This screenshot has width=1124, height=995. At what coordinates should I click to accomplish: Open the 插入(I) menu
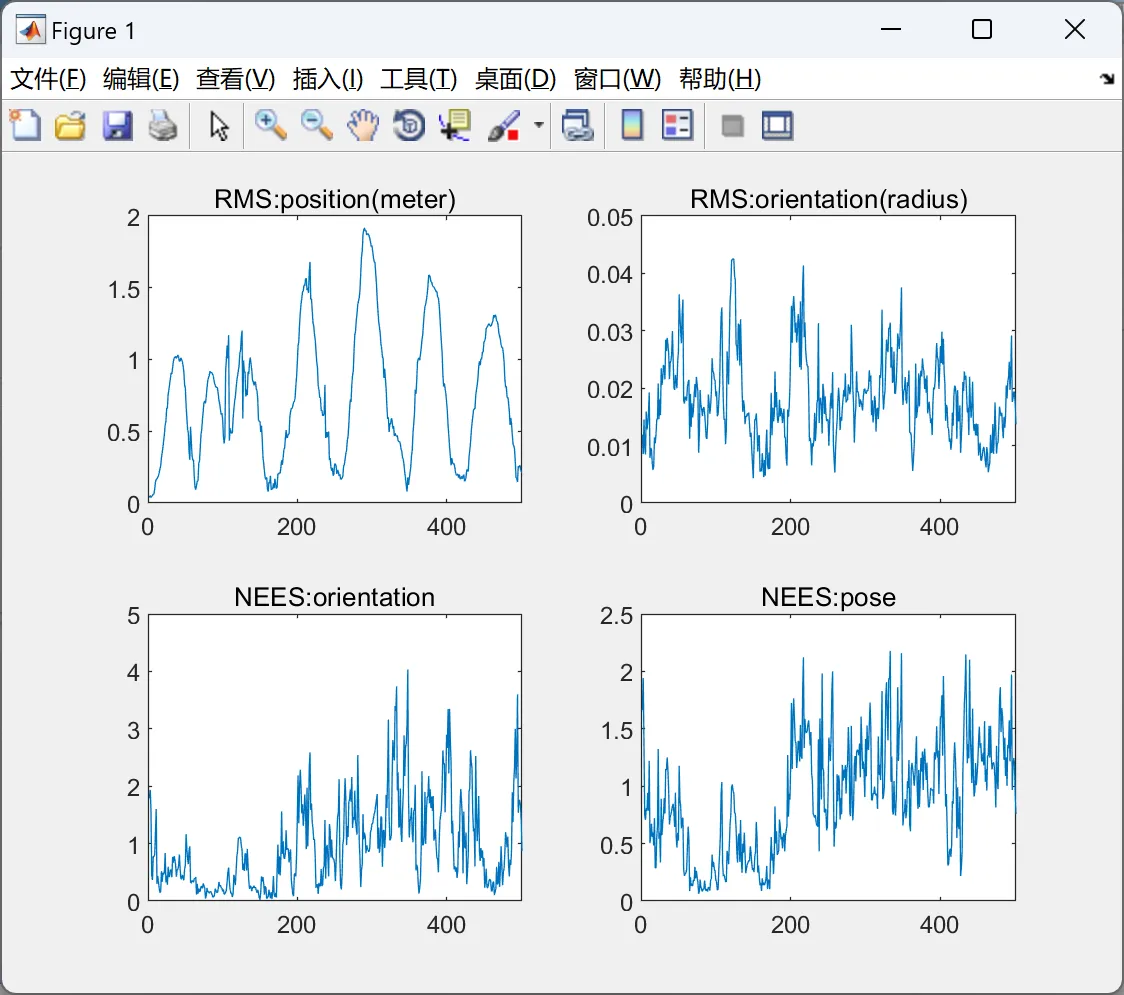[x=328, y=79]
